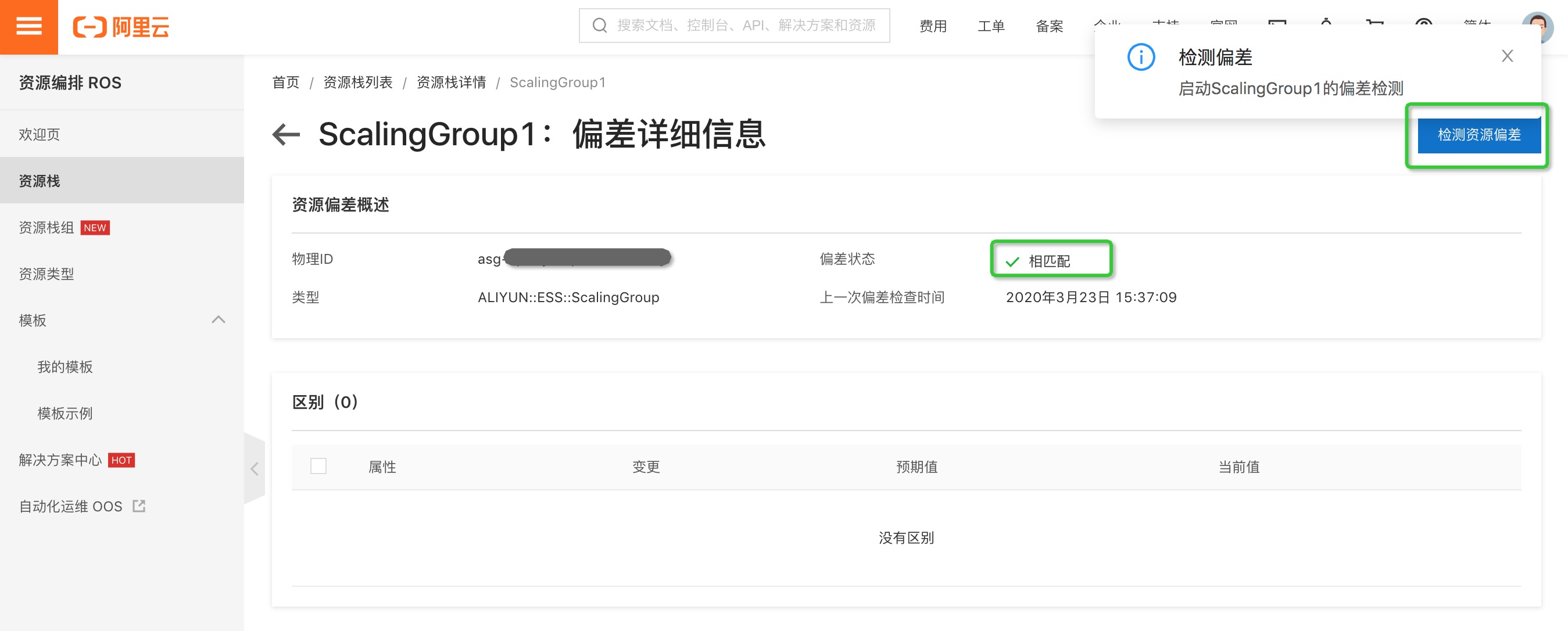Click the NEW badge beside 资源栈组

click(95, 228)
